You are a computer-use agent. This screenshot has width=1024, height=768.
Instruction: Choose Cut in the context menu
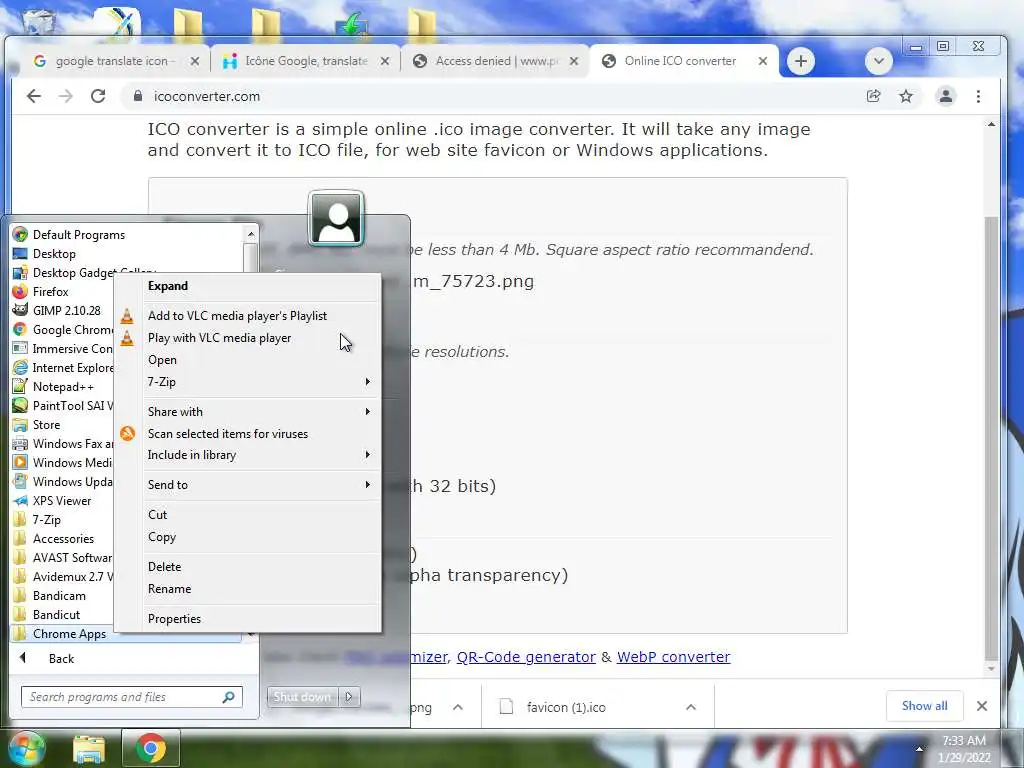(x=248, y=515)
